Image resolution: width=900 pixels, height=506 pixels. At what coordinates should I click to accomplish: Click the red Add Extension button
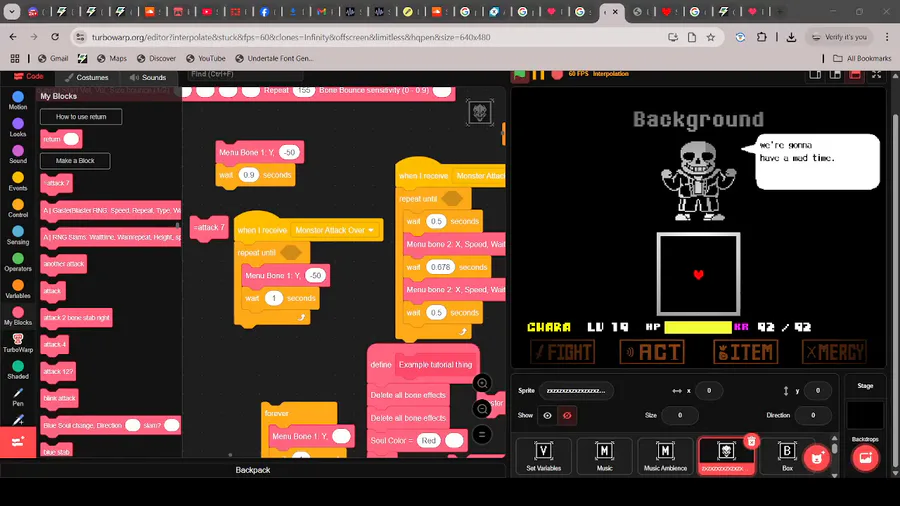(18, 442)
